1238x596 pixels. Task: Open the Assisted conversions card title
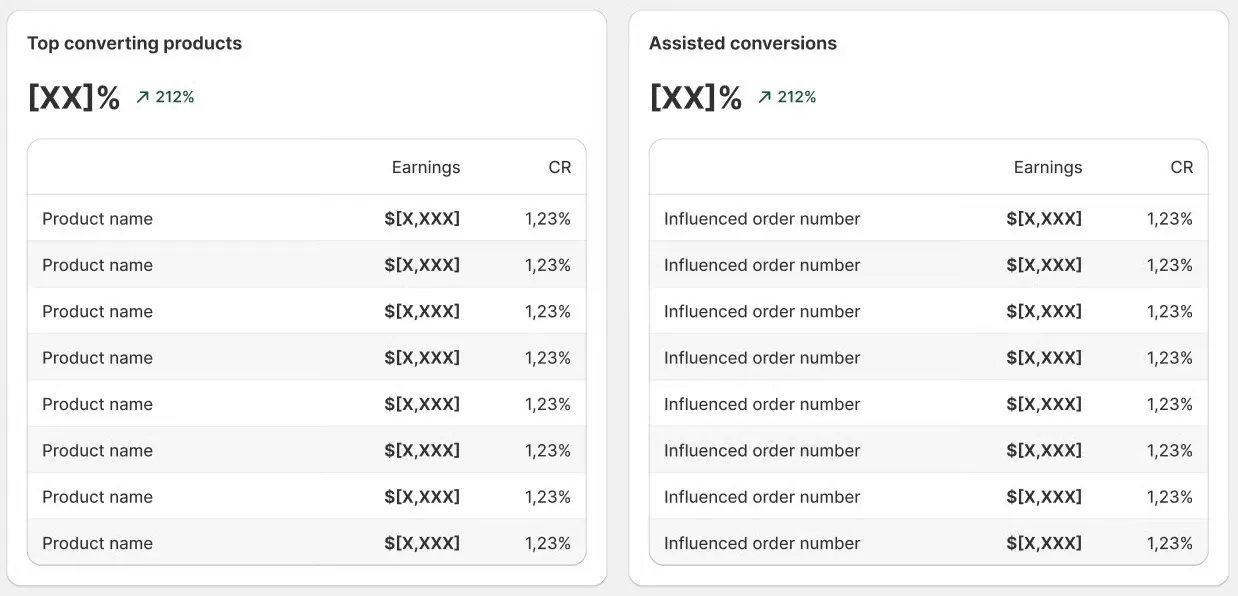[x=744, y=43]
